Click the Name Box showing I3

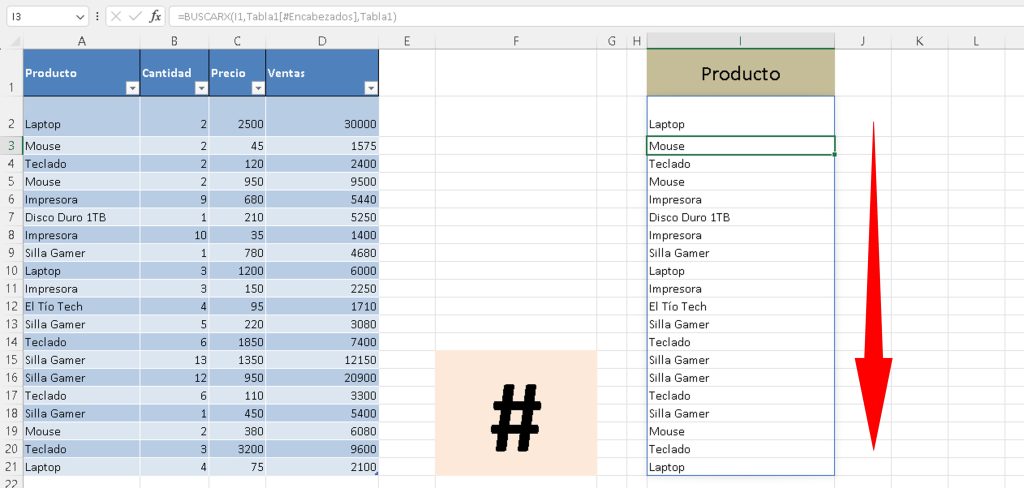[x=38, y=17]
